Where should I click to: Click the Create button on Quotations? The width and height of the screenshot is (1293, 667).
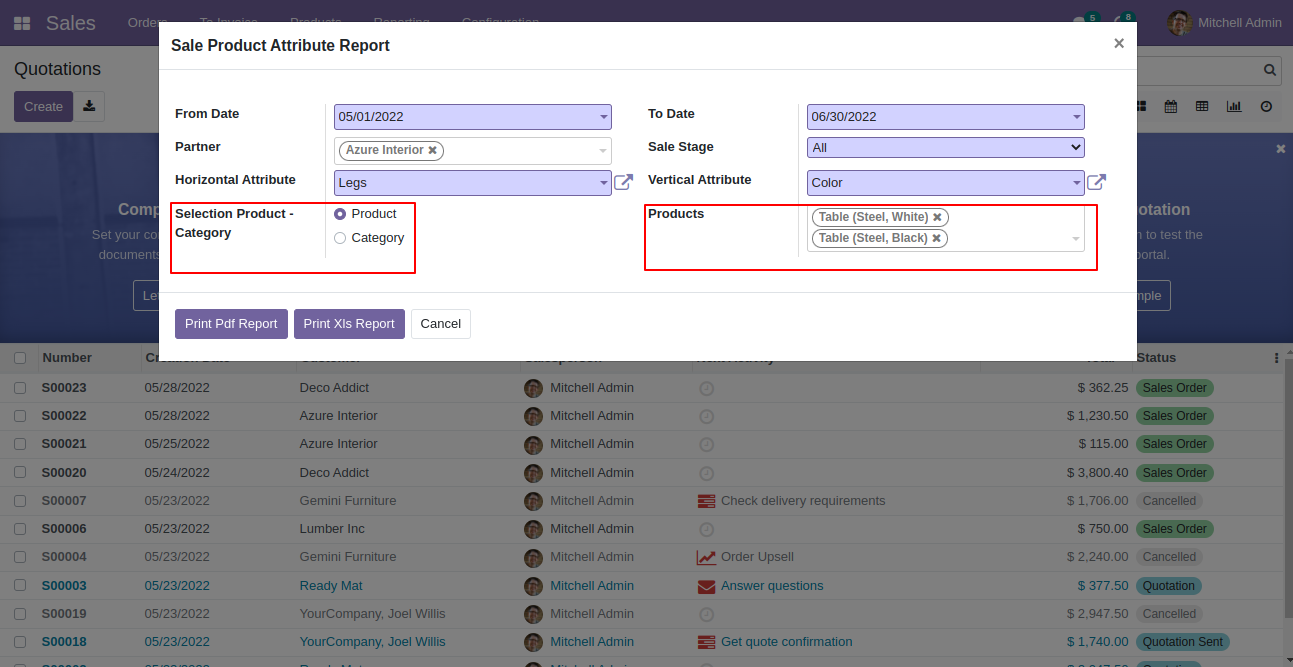(x=43, y=106)
